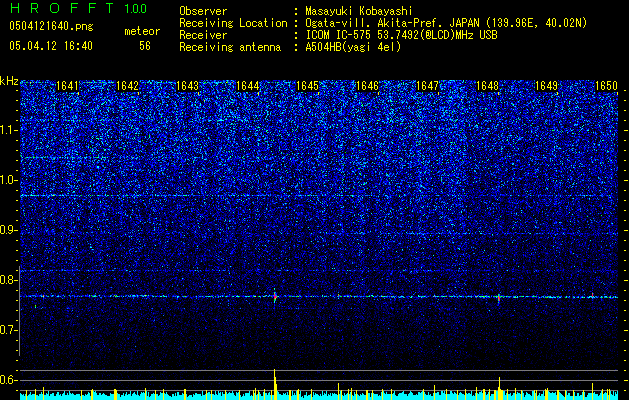
Task: Click the 1.1 kHz axis label
Action: pyautogui.click(x=8, y=130)
